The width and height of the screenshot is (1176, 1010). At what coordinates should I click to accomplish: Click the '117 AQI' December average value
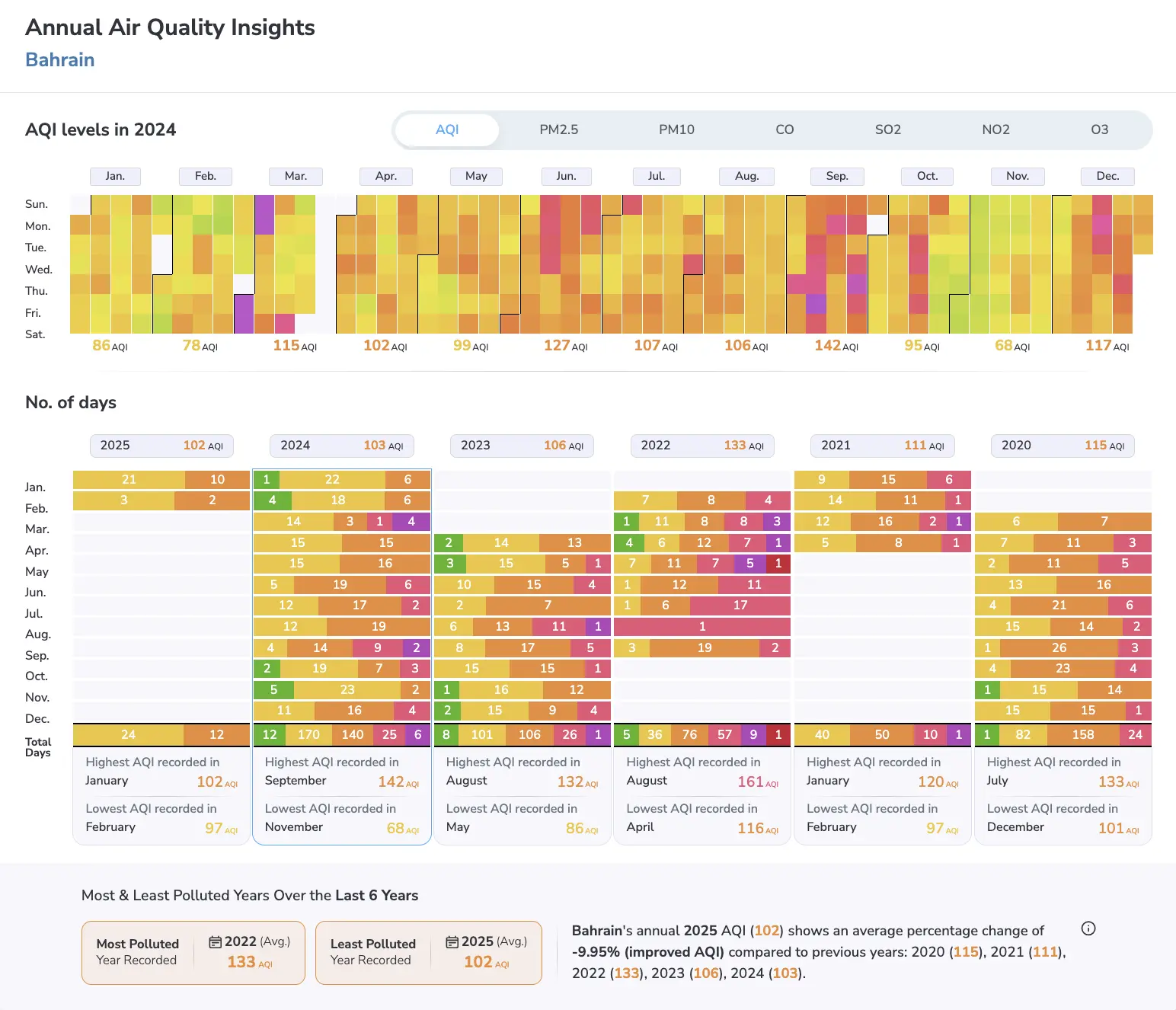1107,346
